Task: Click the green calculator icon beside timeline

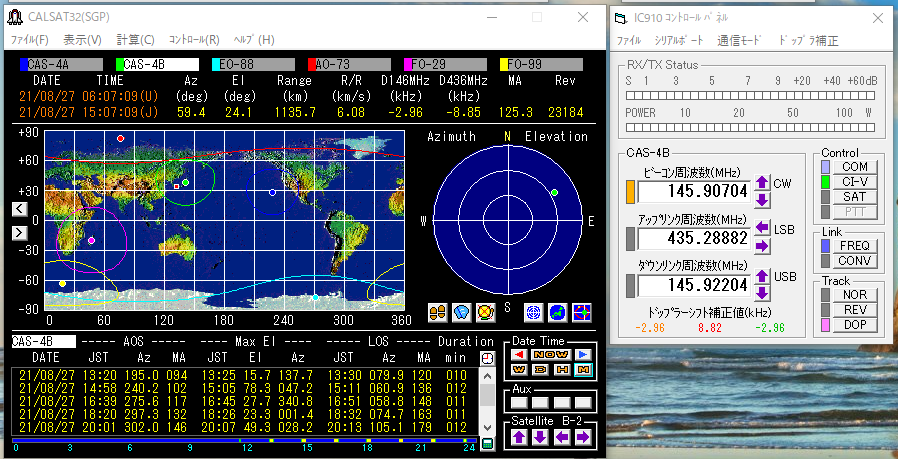Action: [487, 444]
